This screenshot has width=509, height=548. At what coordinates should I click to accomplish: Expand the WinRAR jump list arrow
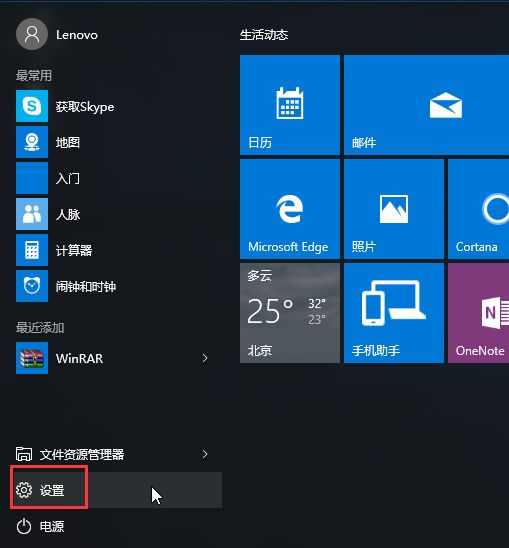205,358
